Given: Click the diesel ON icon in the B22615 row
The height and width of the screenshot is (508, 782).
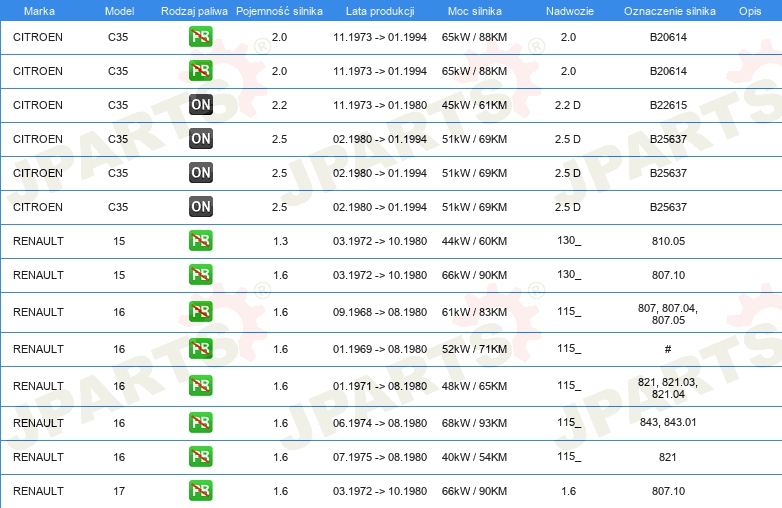Looking at the screenshot, I should (200, 105).
